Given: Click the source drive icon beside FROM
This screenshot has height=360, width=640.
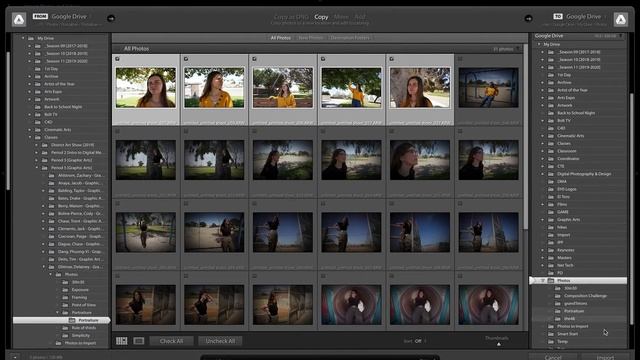Looking at the screenshot, I should [19, 19].
